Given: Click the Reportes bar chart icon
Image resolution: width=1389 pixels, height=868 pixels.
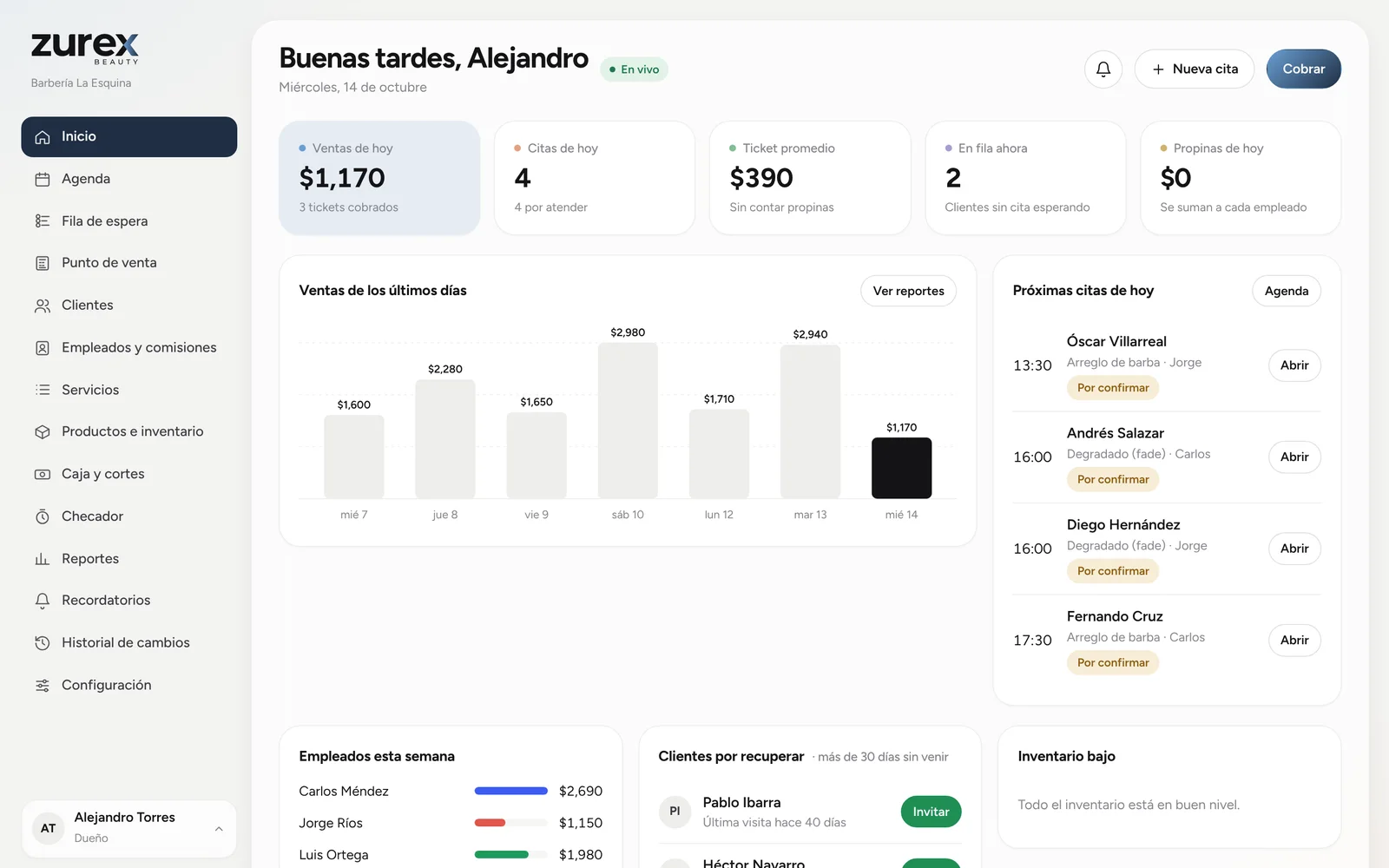Looking at the screenshot, I should [43, 559].
